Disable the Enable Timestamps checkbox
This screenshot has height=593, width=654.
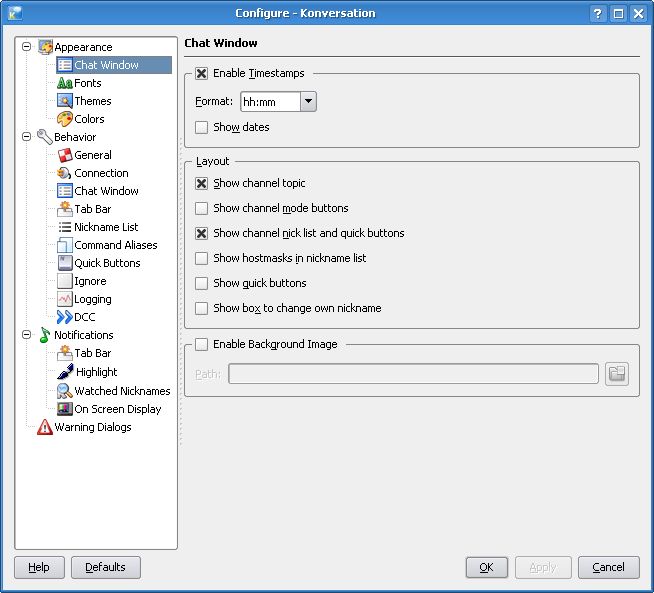202,73
